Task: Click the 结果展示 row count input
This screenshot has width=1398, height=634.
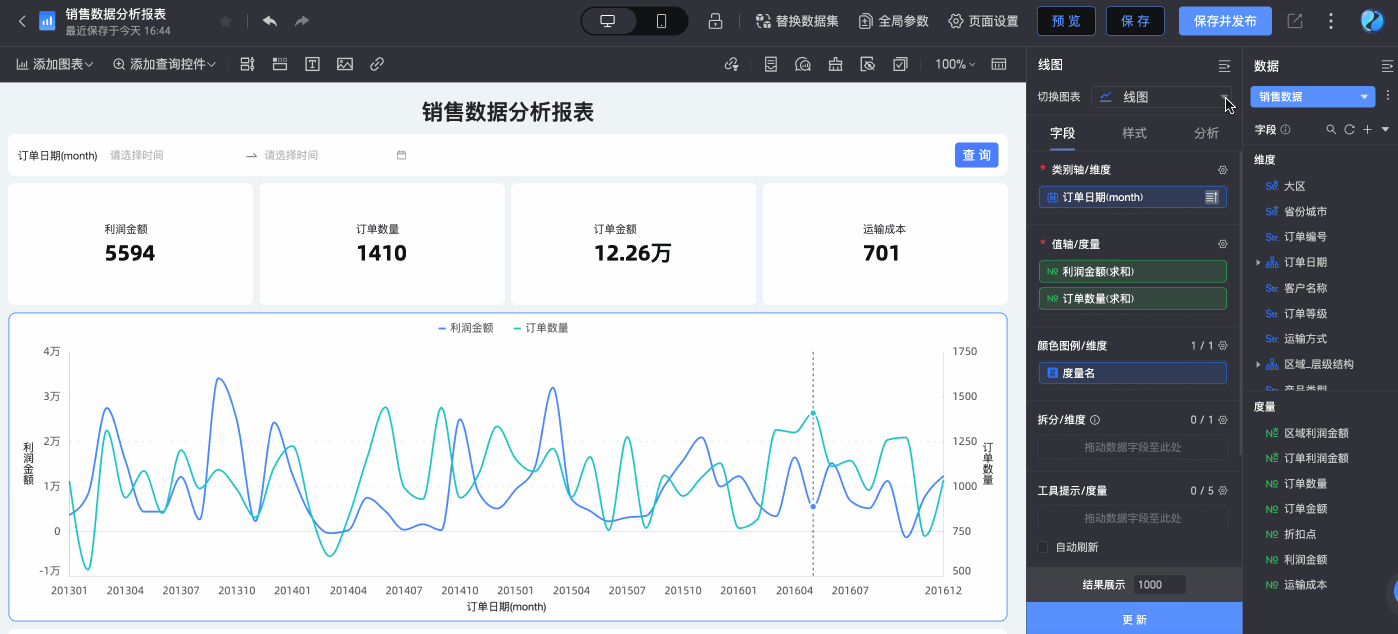Action: point(1159,585)
